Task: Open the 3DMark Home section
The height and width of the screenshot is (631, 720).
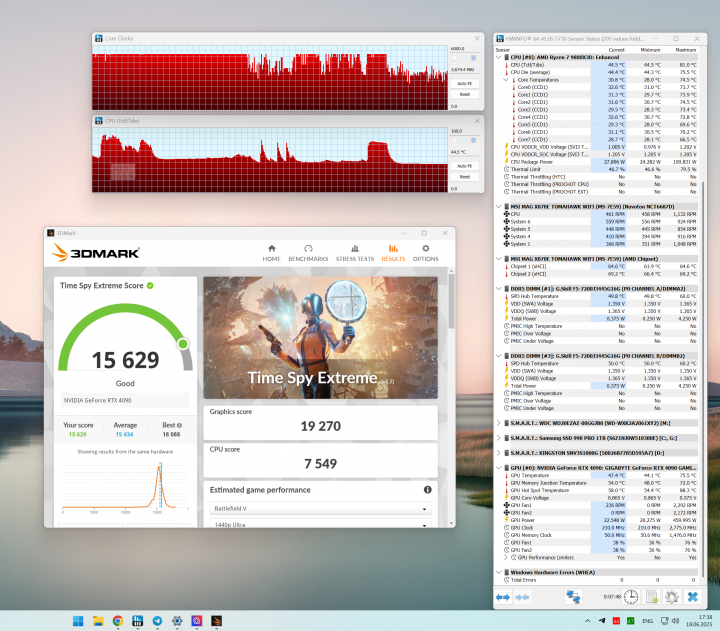Action: [271, 253]
